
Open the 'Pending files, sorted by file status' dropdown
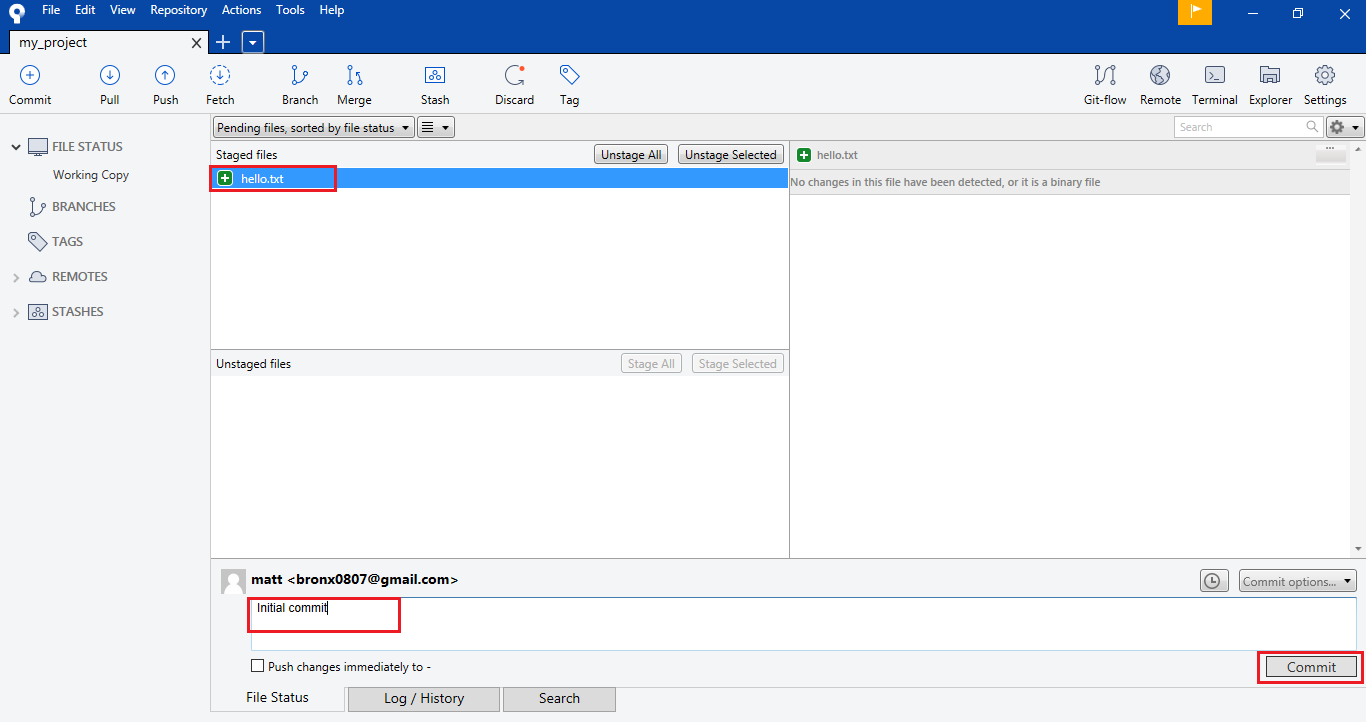click(x=314, y=128)
